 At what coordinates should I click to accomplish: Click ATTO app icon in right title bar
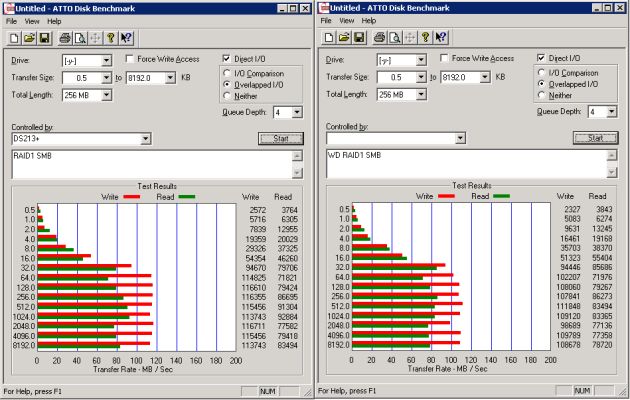[324, 8]
